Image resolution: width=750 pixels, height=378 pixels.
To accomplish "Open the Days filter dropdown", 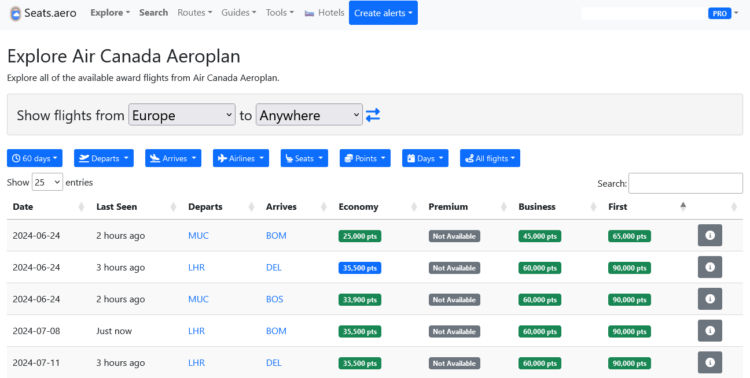I will pos(425,158).
